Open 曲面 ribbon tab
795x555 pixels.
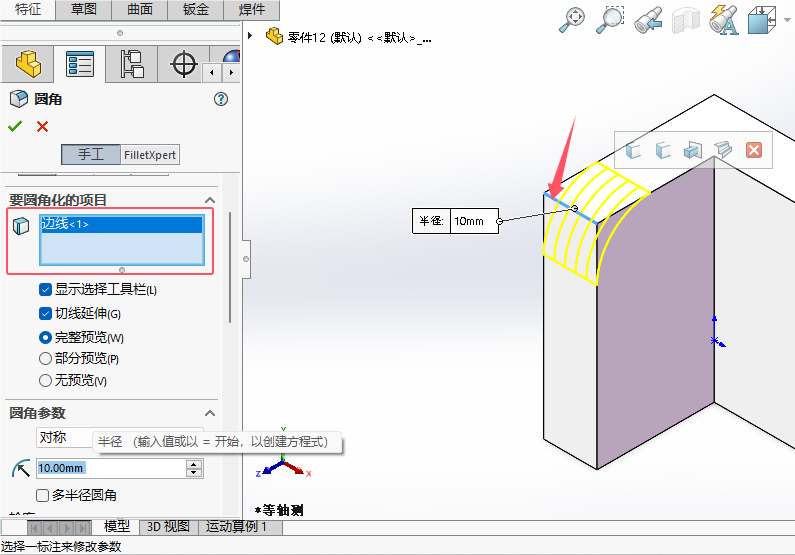(140, 9)
